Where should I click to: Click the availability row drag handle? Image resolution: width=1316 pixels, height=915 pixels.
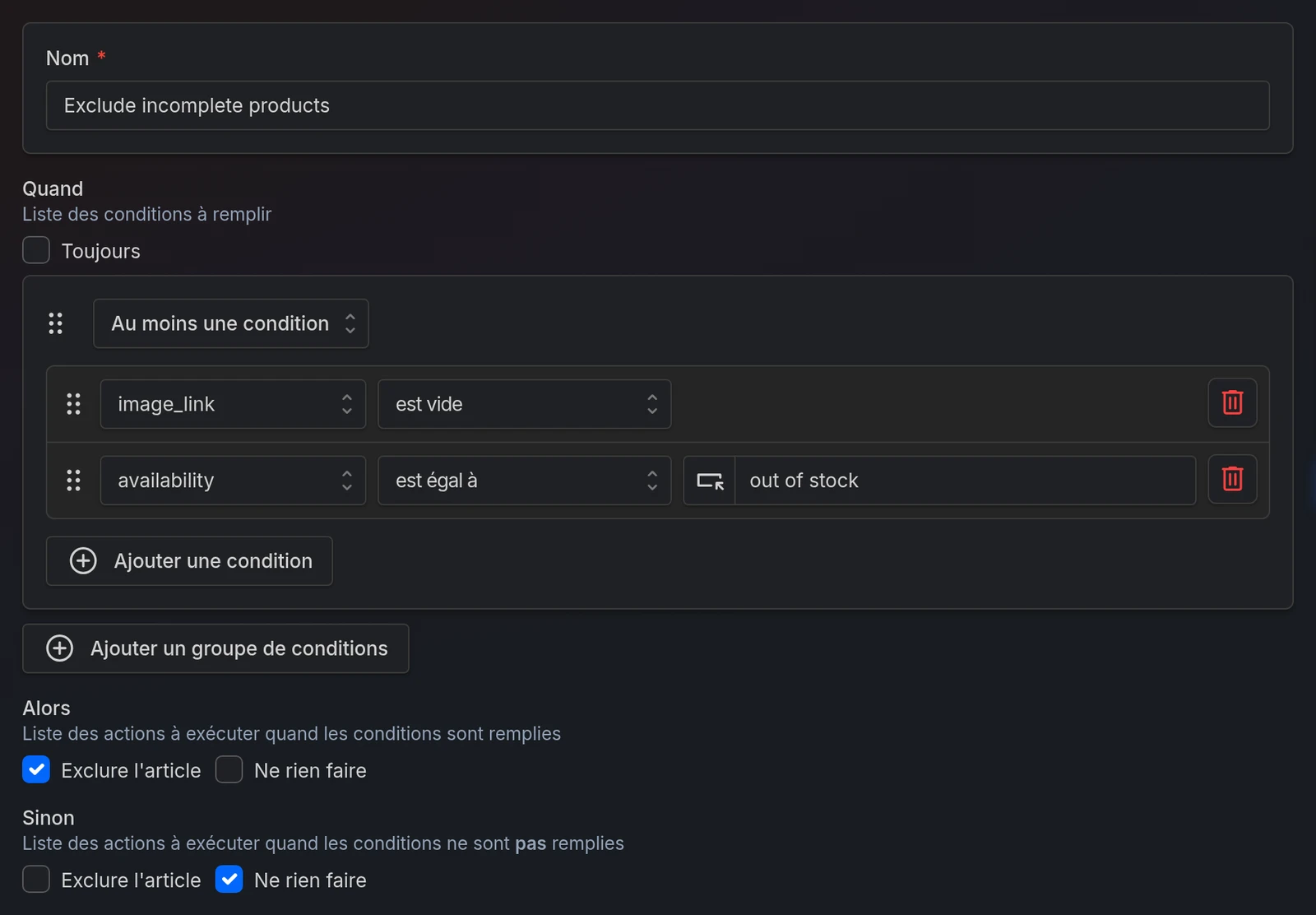coord(73,481)
